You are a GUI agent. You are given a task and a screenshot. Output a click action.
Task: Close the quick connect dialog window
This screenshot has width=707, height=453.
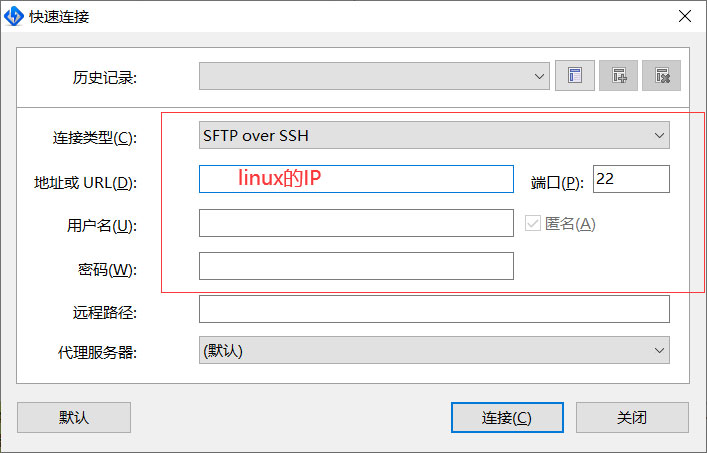click(684, 15)
